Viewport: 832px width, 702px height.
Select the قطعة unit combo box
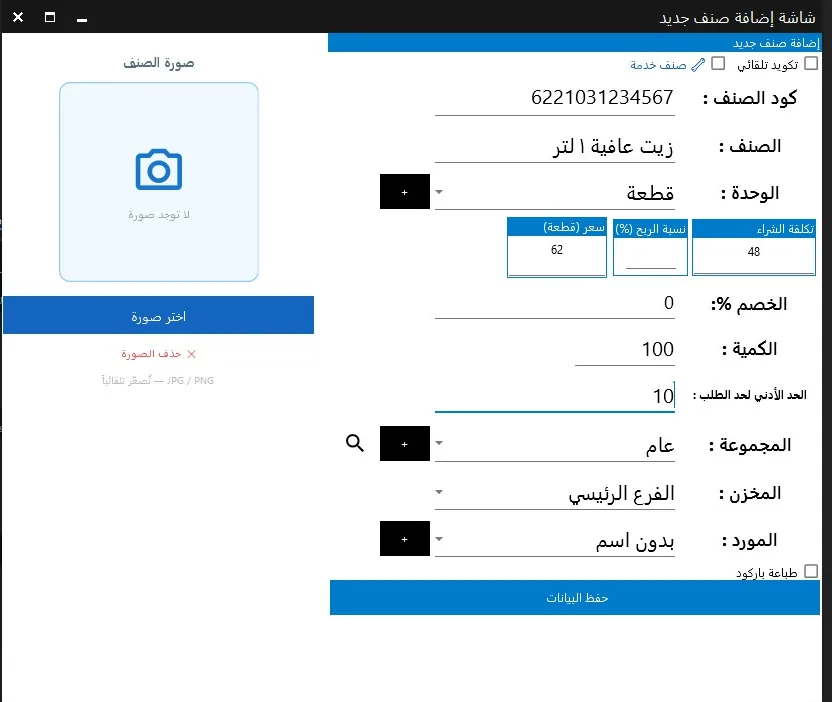pos(554,193)
